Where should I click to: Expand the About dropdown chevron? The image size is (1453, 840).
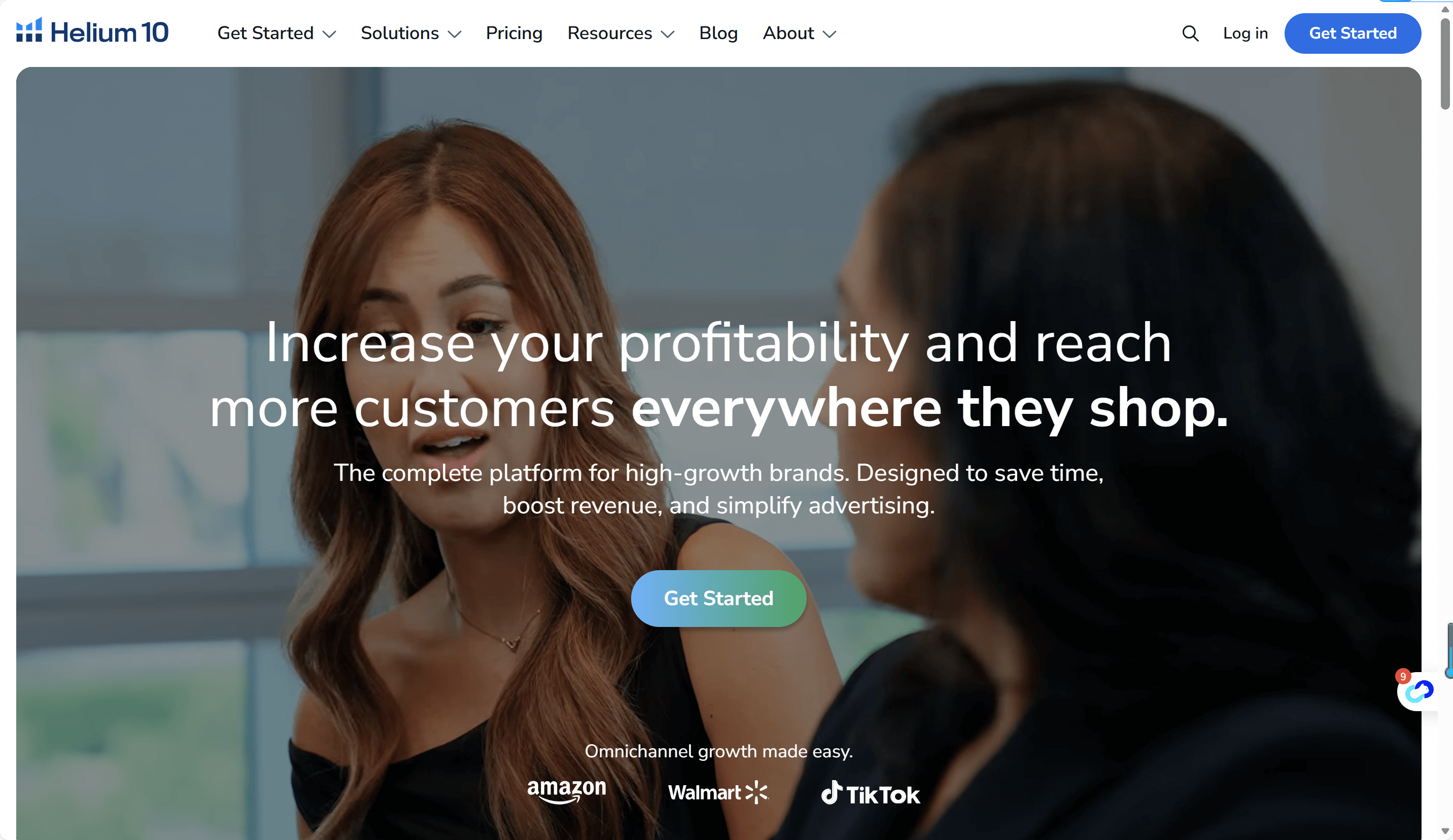[829, 34]
